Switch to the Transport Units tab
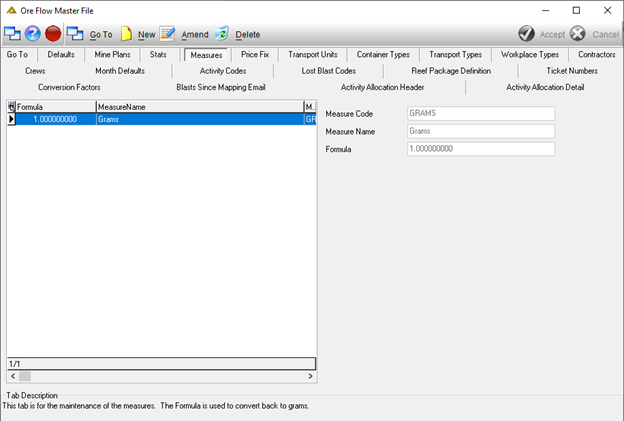 pos(313,55)
